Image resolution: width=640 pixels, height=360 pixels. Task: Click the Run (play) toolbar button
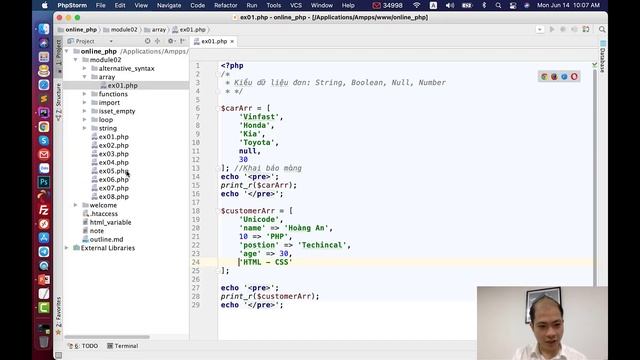tap(552, 29)
